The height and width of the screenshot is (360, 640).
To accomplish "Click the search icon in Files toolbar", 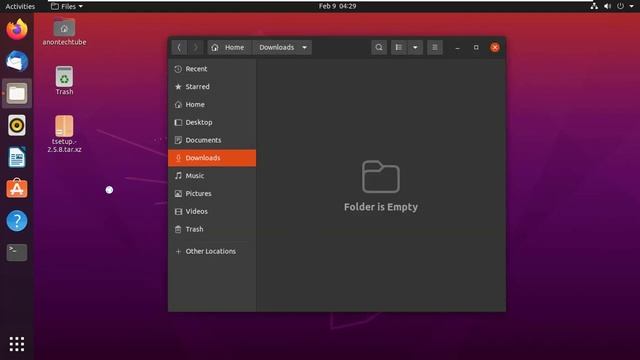I will click(379, 47).
